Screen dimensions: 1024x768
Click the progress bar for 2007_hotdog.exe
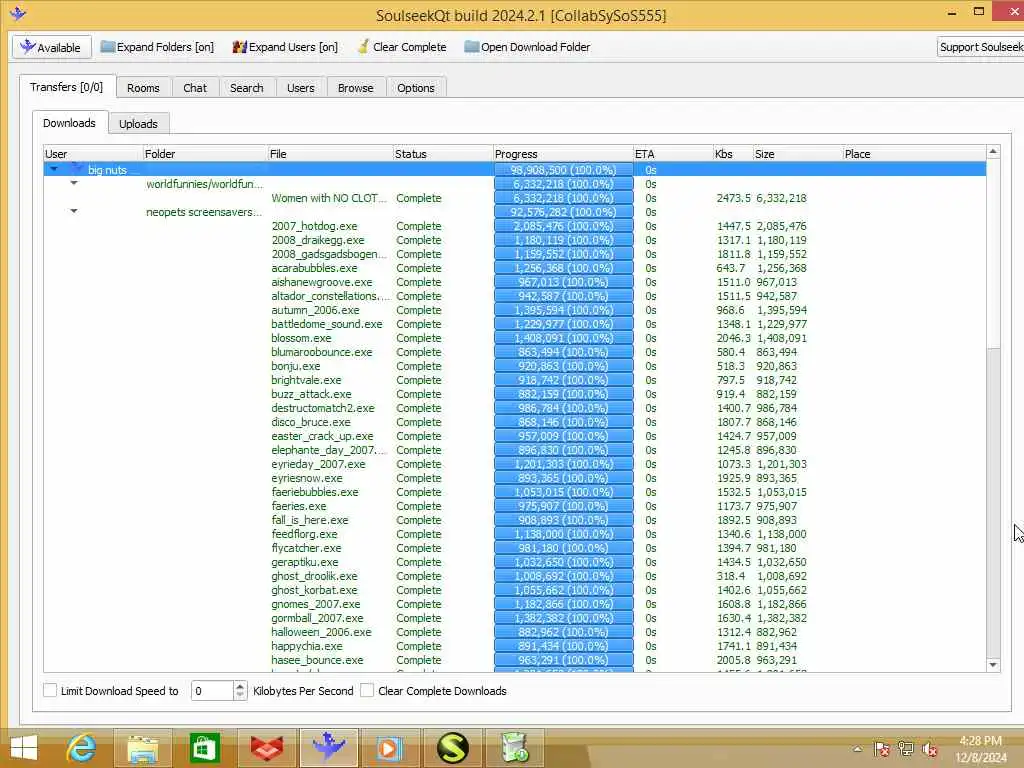pyautogui.click(x=563, y=226)
